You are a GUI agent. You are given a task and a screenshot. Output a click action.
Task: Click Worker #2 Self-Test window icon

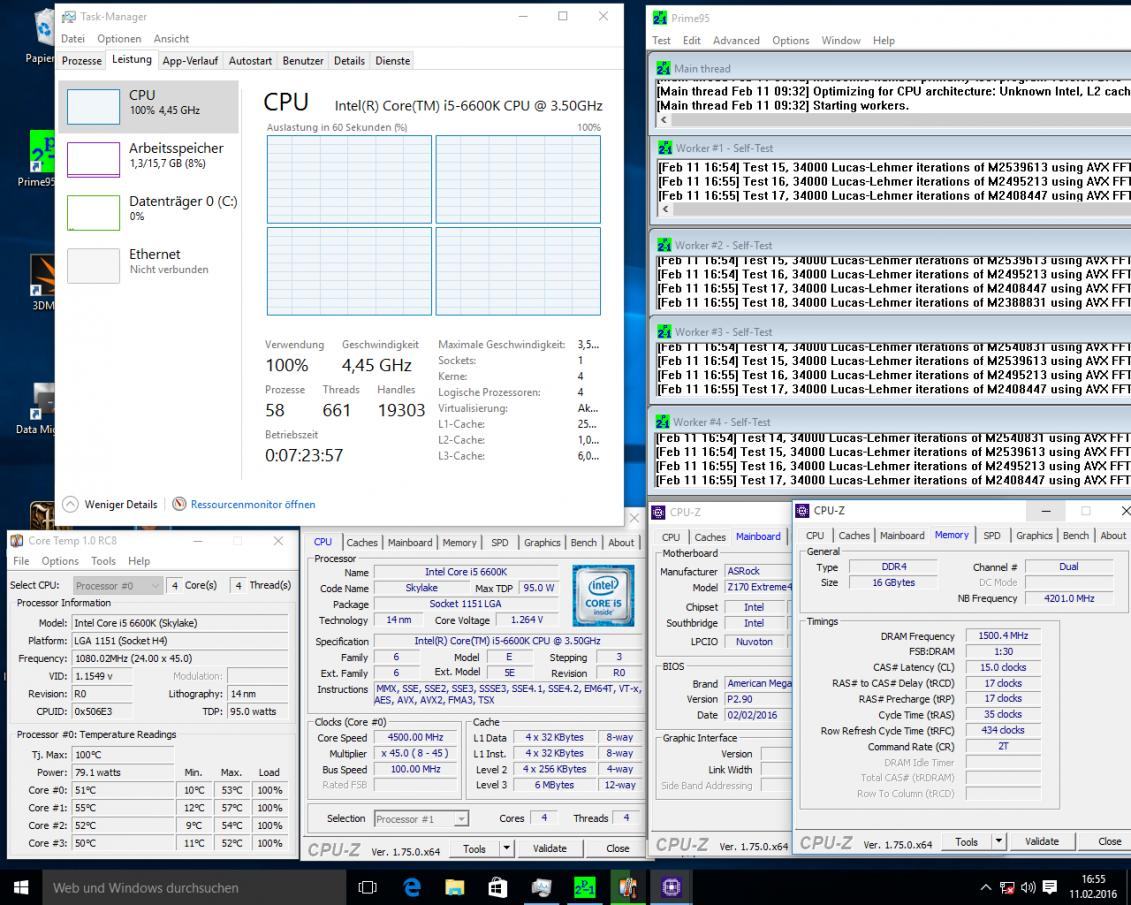664,245
